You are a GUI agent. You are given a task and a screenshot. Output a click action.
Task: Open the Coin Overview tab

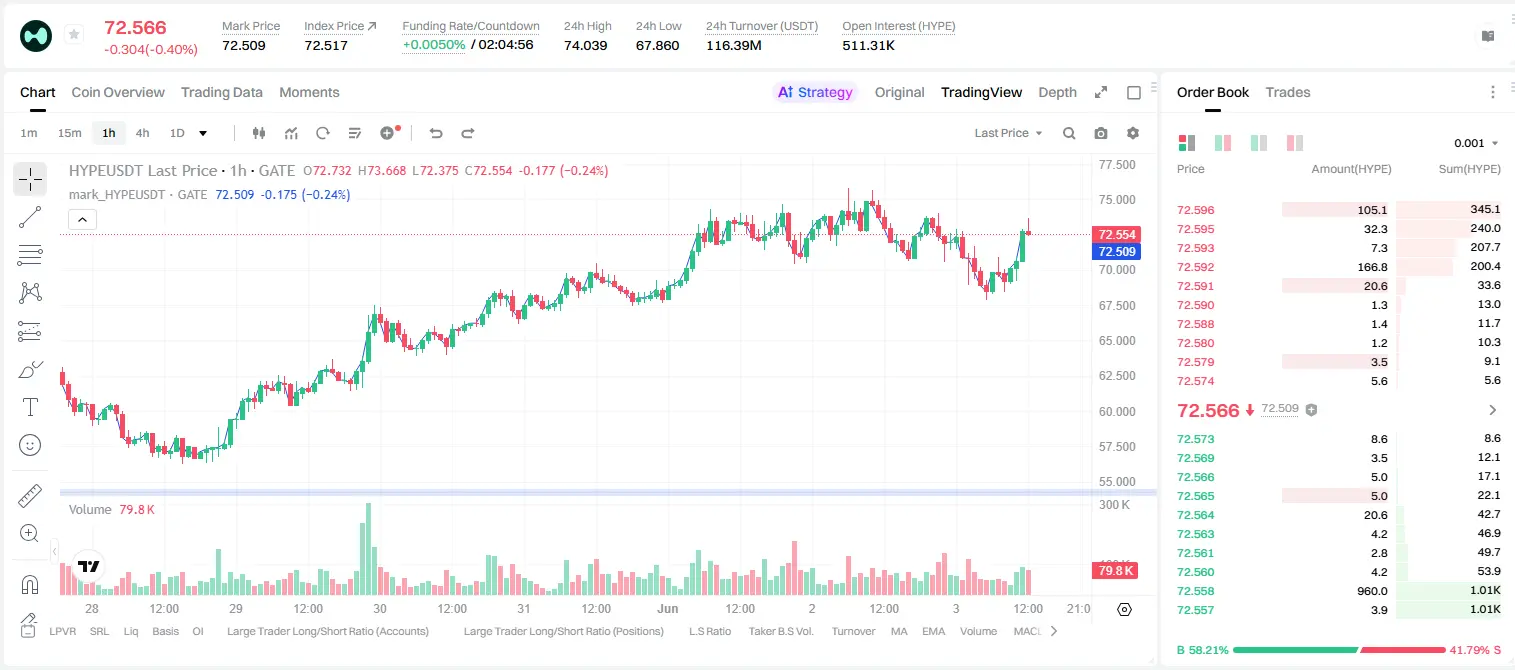pos(118,92)
